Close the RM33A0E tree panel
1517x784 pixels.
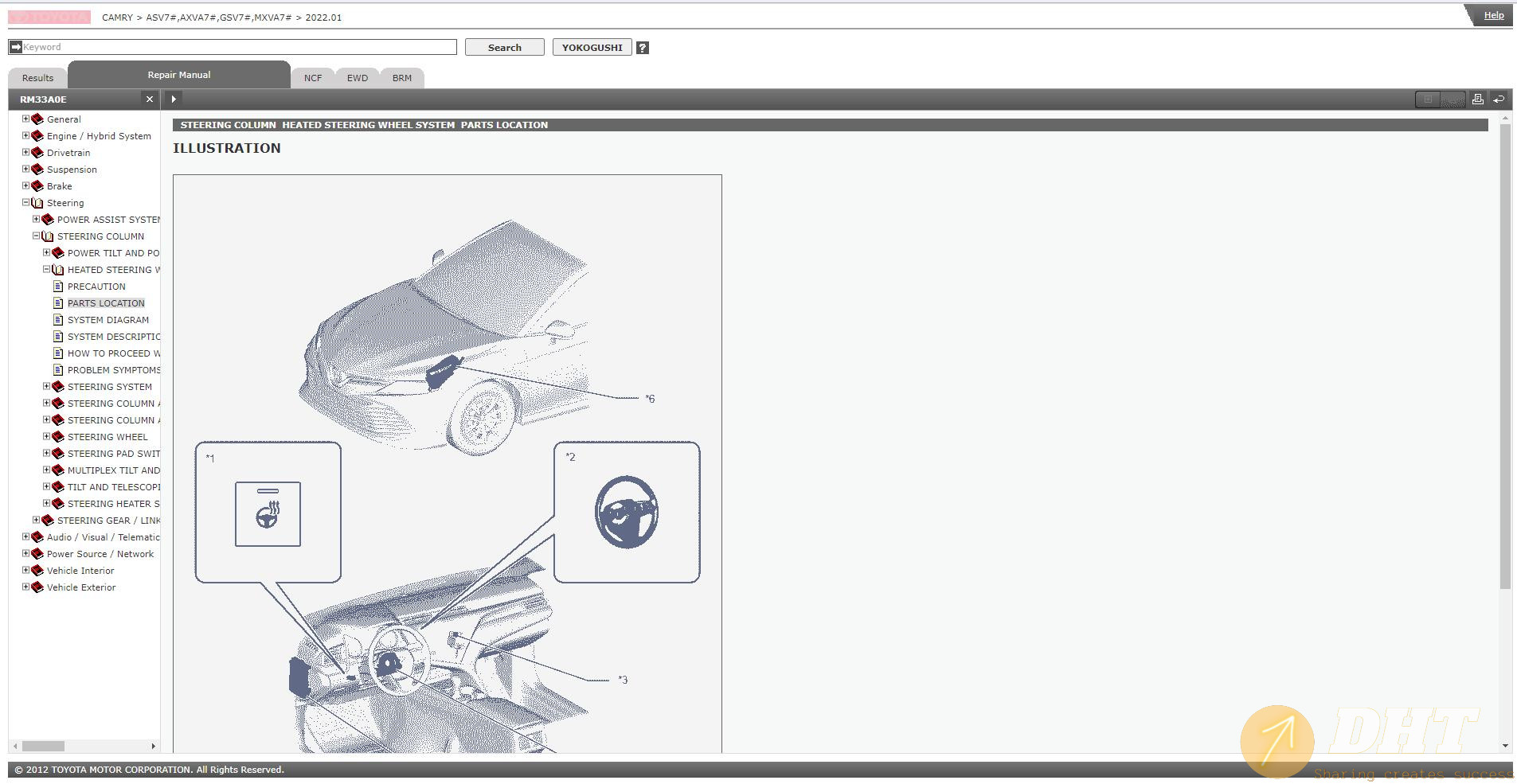coord(149,99)
